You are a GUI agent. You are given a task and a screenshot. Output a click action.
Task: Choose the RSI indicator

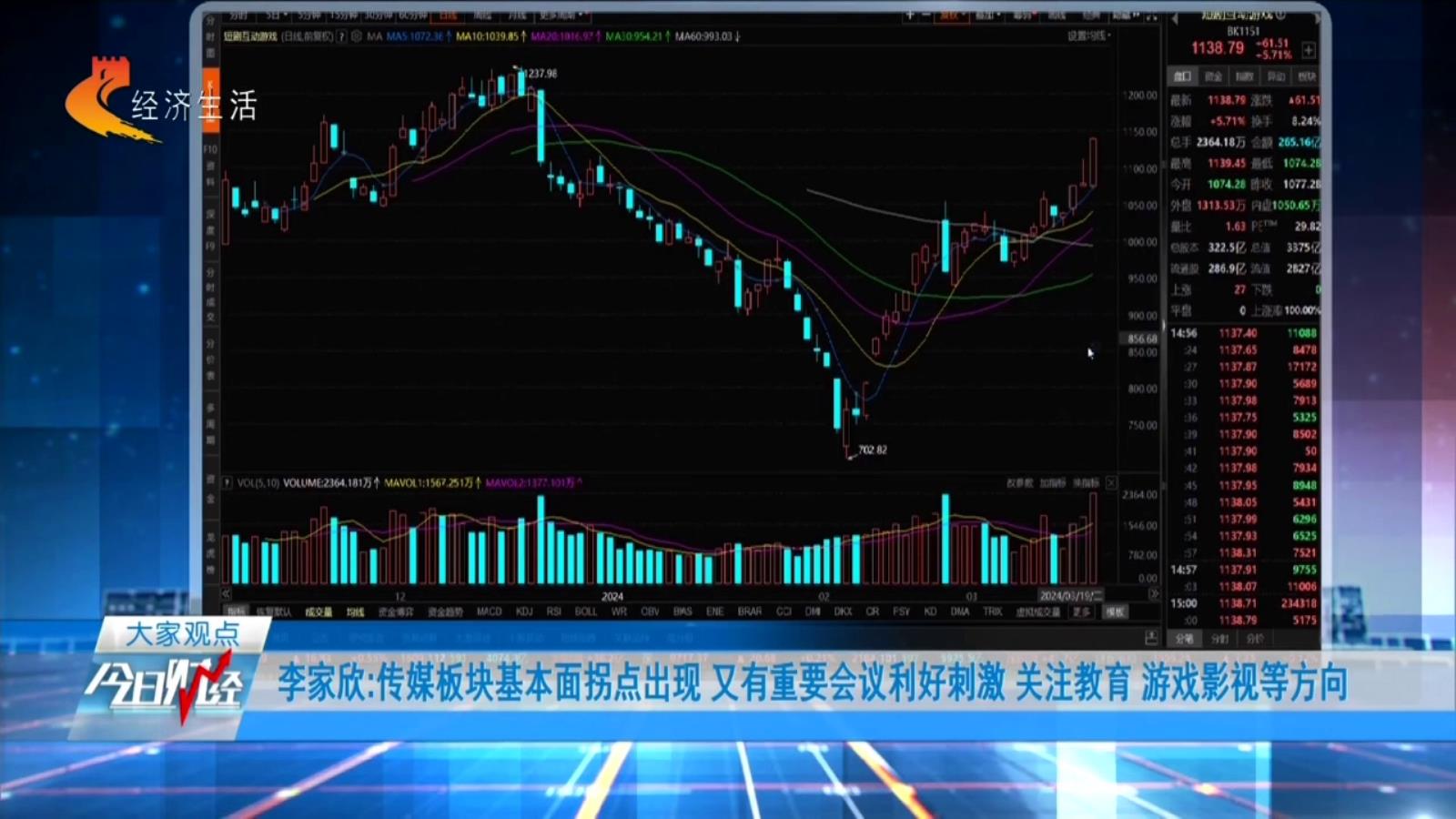point(553,612)
